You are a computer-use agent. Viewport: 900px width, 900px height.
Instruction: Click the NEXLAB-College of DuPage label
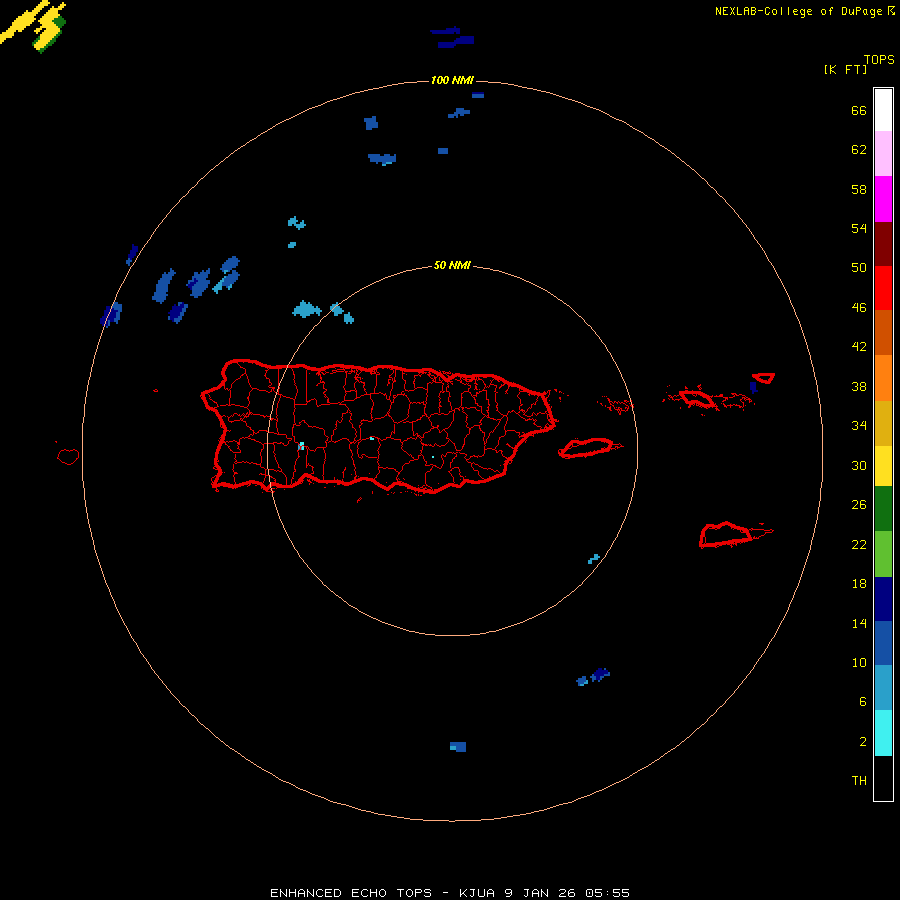click(798, 11)
